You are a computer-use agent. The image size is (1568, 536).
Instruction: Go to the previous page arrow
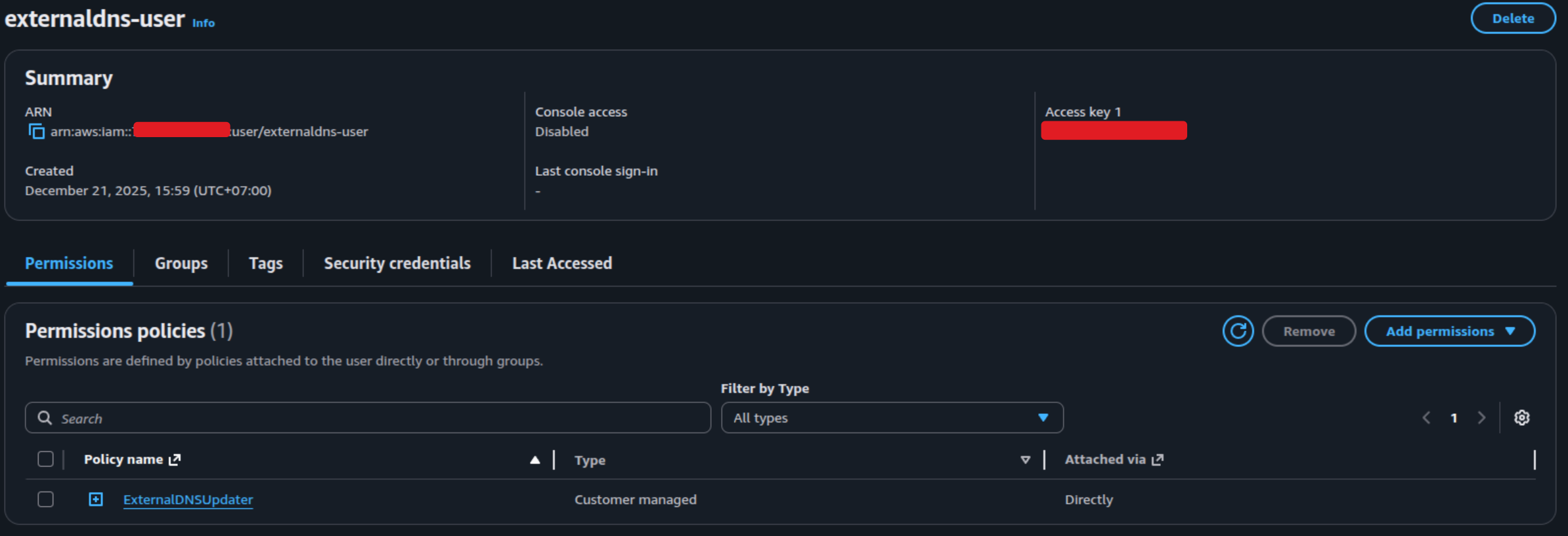tap(1426, 418)
